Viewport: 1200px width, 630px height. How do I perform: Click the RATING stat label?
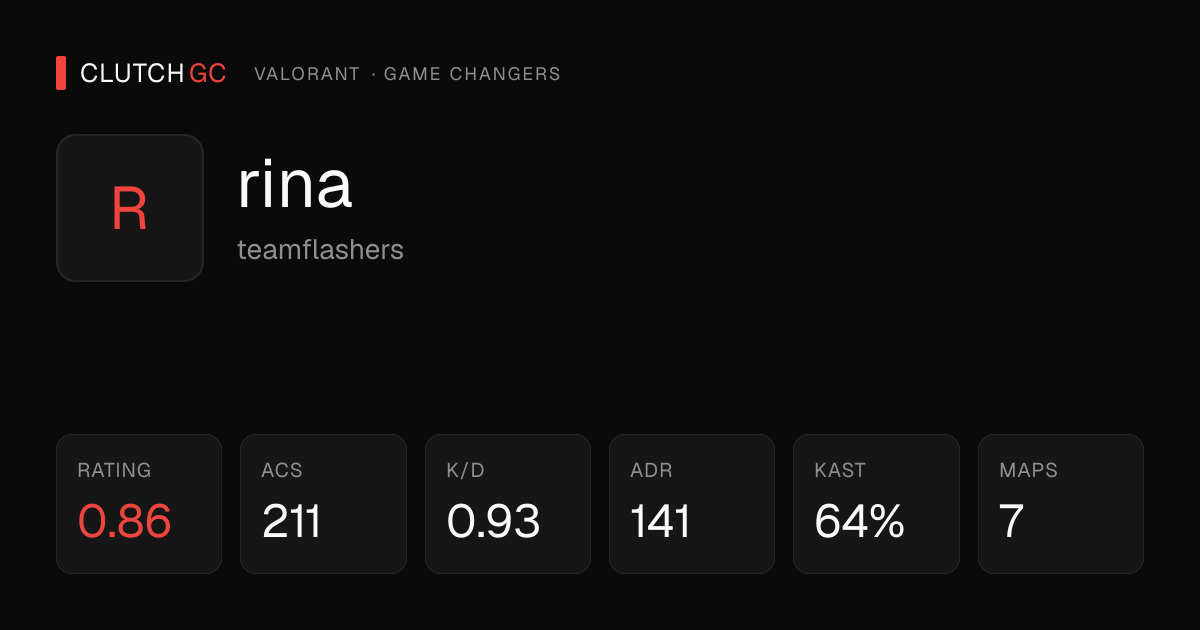point(114,470)
